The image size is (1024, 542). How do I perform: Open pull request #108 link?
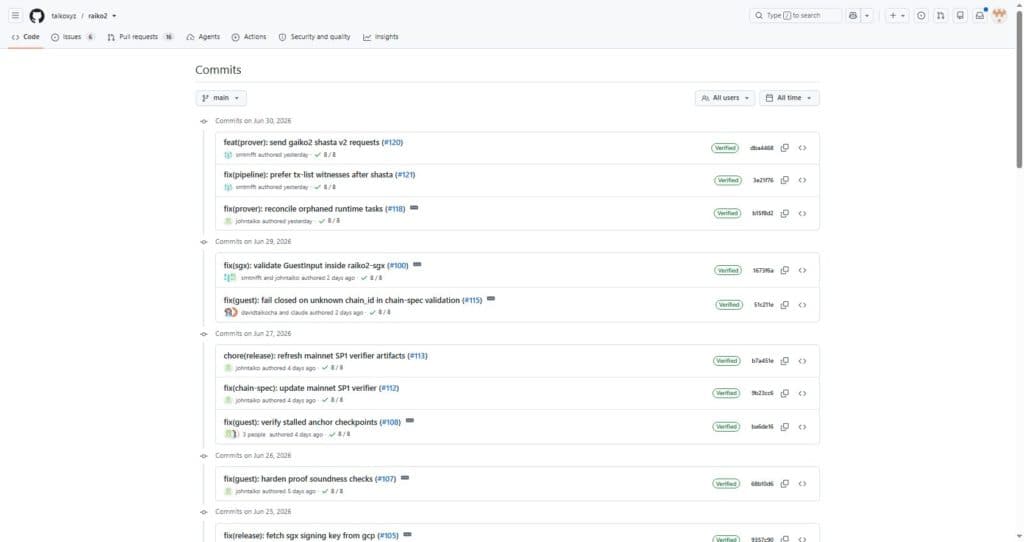point(391,422)
